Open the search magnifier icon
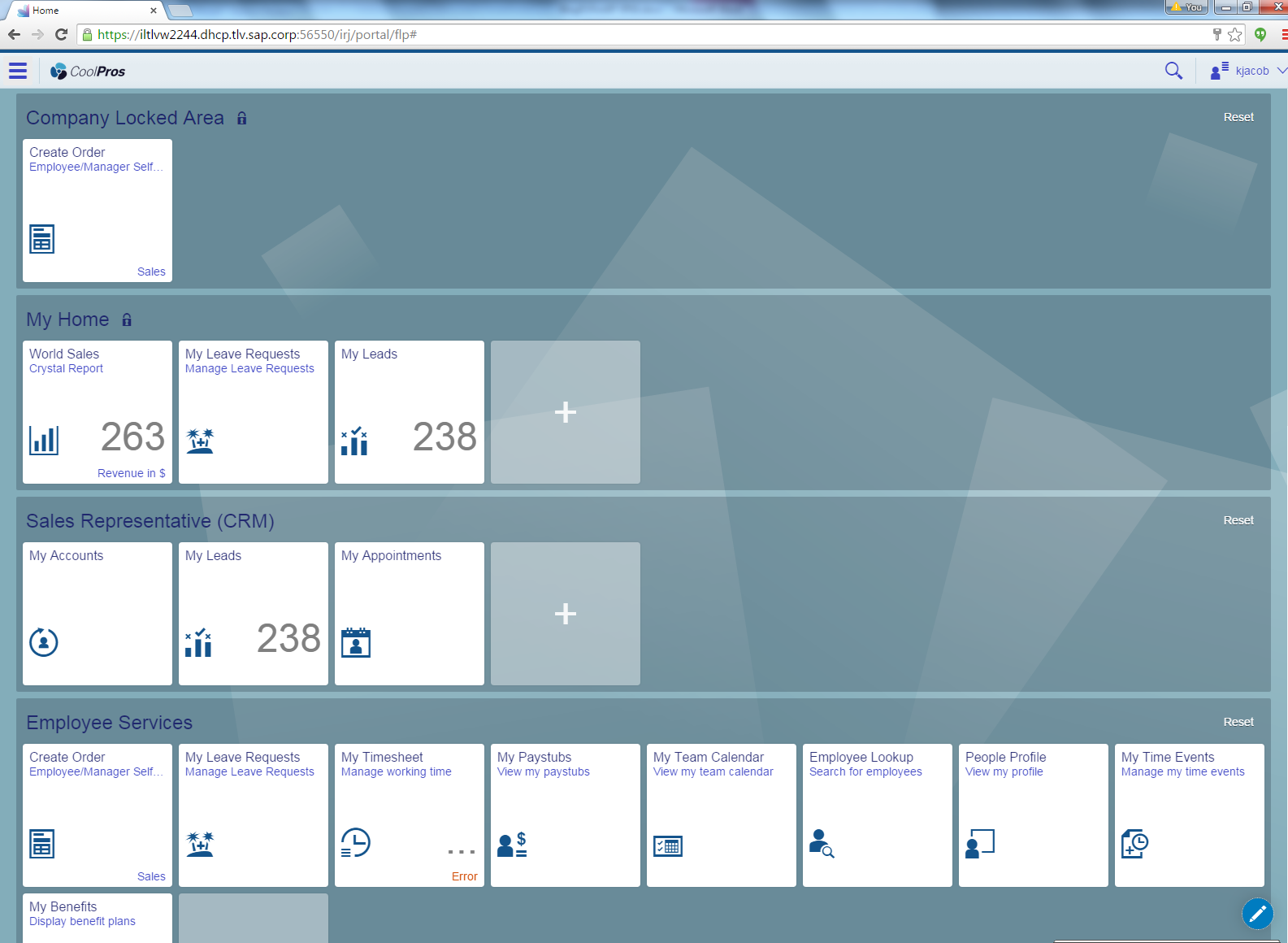Image resolution: width=1288 pixels, height=943 pixels. coord(1173,71)
